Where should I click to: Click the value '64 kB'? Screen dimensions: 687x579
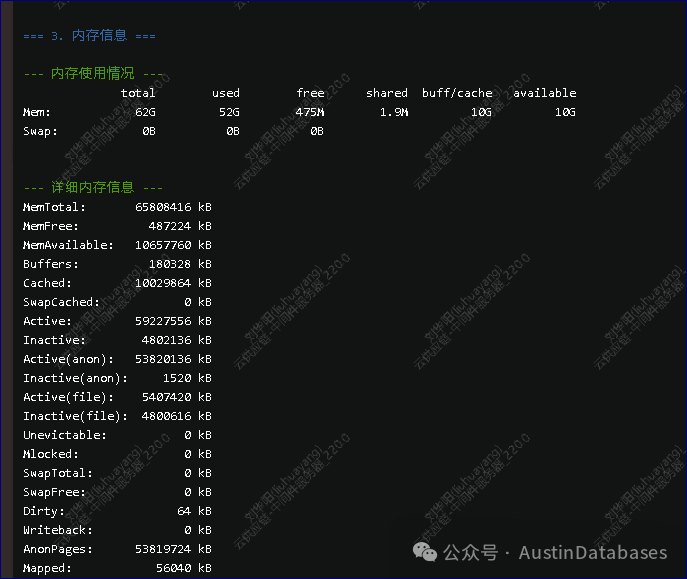[x=194, y=511]
